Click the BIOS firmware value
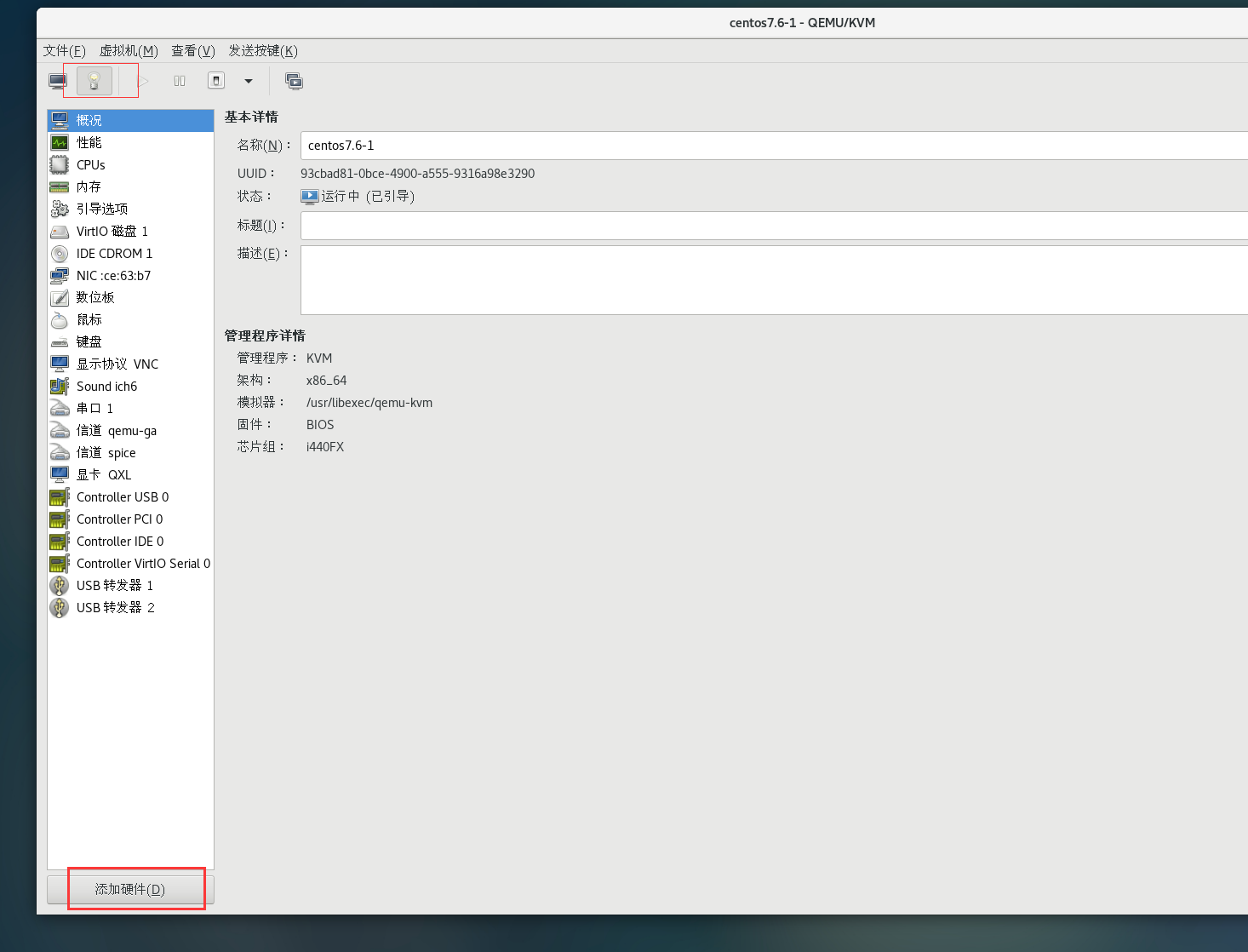The width and height of the screenshot is (1248, 952). tap(320, 425)
